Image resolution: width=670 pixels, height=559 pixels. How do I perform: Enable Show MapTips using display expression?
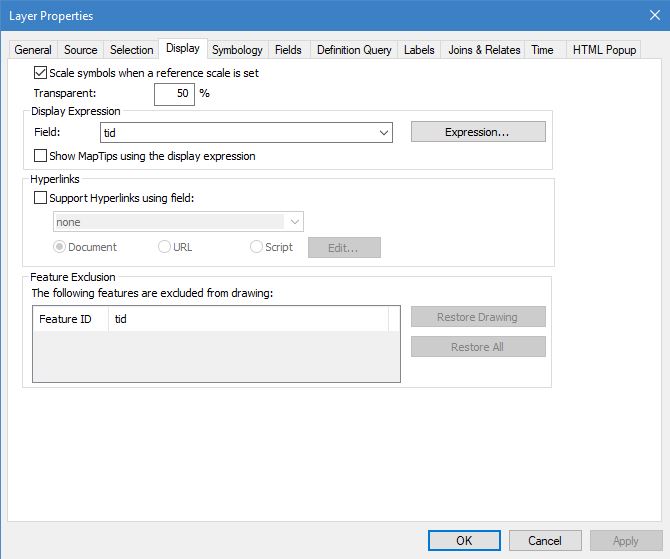[41, 156]
